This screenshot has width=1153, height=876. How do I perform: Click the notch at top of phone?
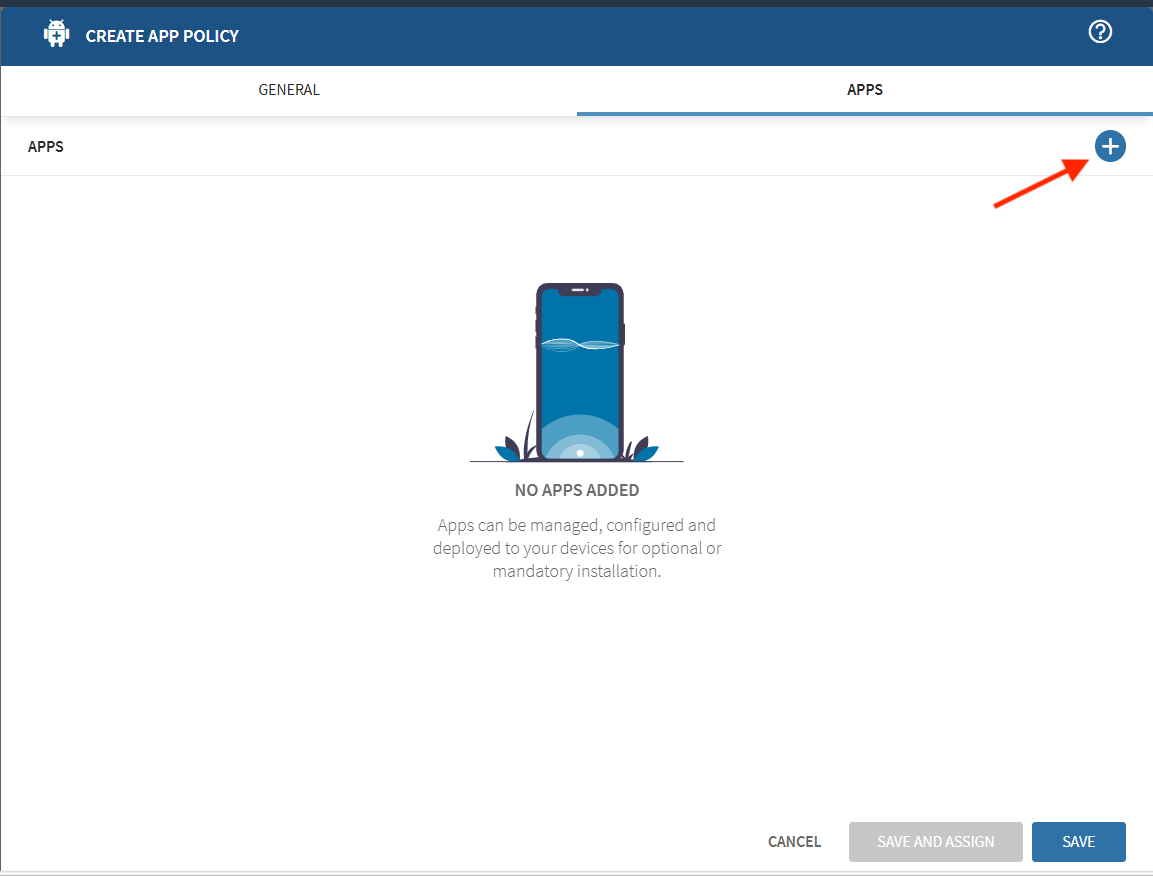tap(579, 290)
